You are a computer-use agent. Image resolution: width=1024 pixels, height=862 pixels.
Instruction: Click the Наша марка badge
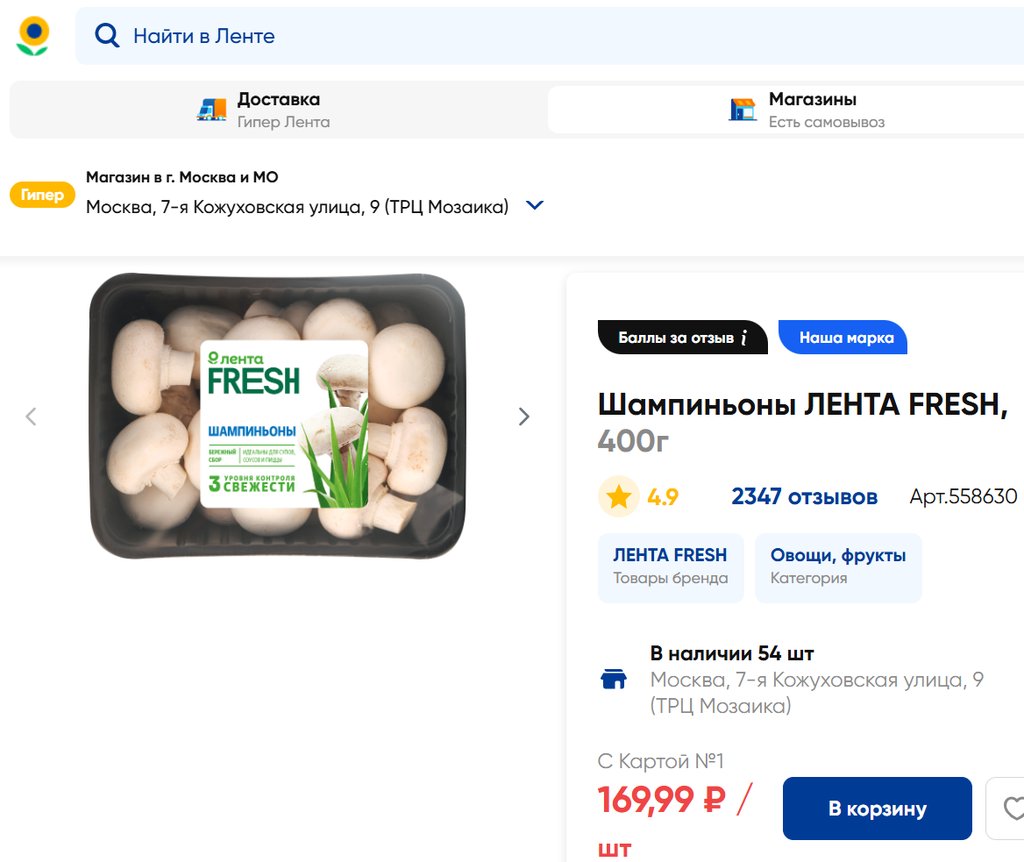pyautogui.click(x=846, y=338)
